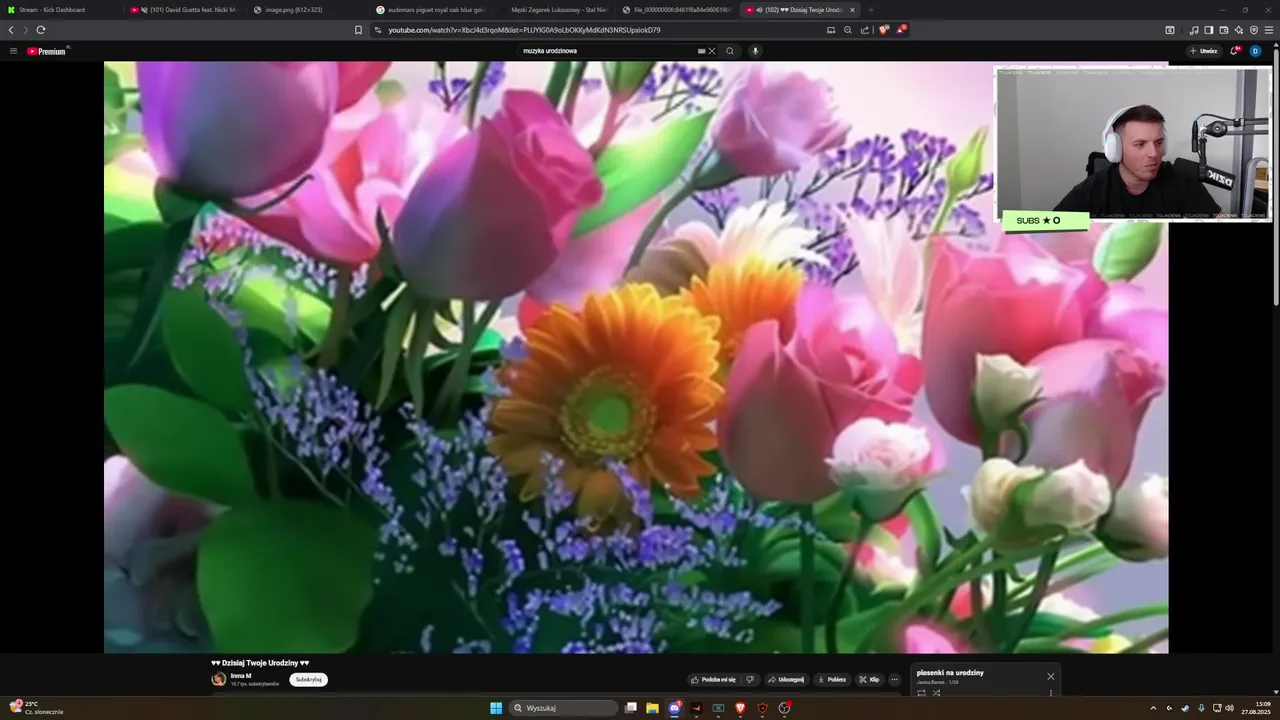Create a clip with 'Klip' button
1280x720 pixels.
(x=869, y=679)
